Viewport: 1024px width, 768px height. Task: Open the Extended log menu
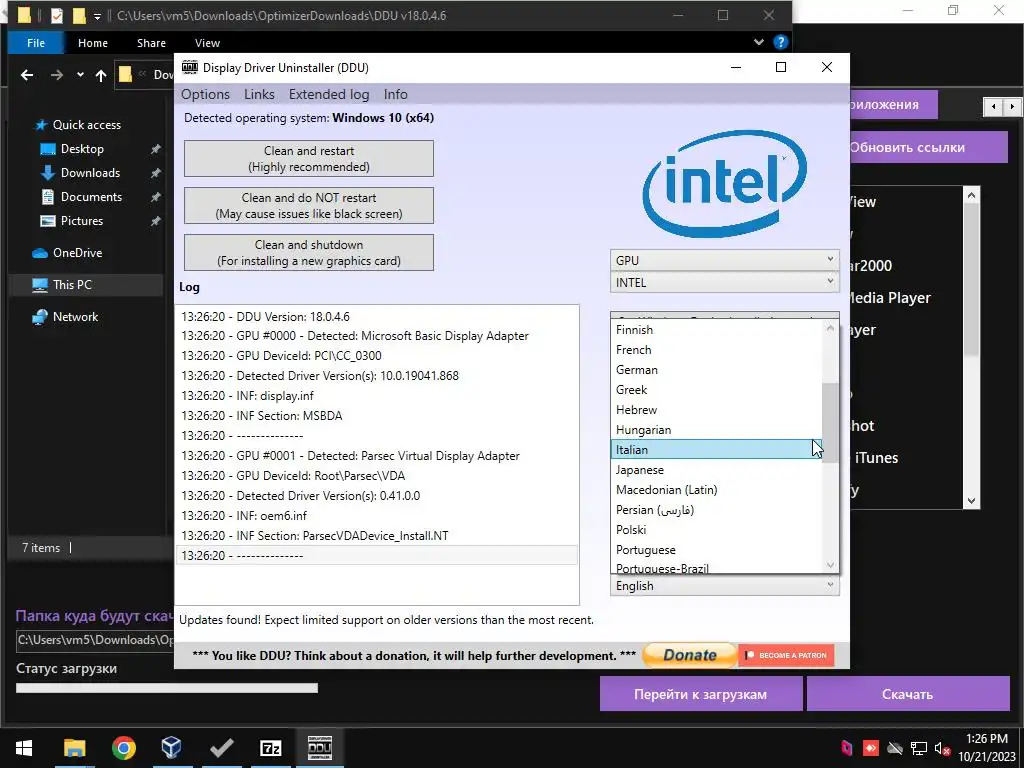click(328, 94)
